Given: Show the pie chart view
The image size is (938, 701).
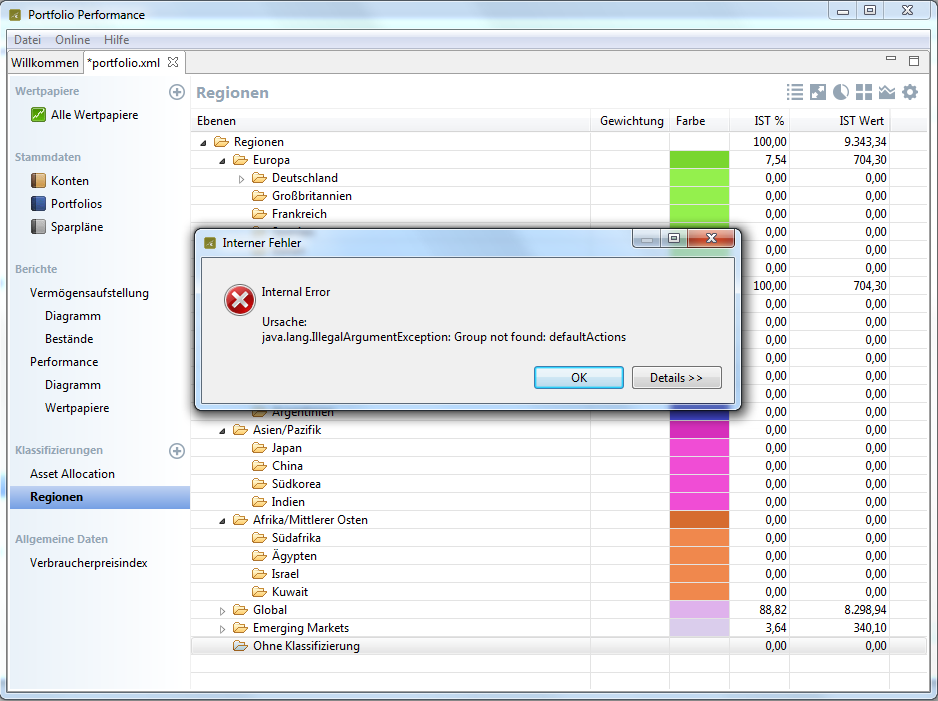Looking at the screenshot, I should pos(841,92).
